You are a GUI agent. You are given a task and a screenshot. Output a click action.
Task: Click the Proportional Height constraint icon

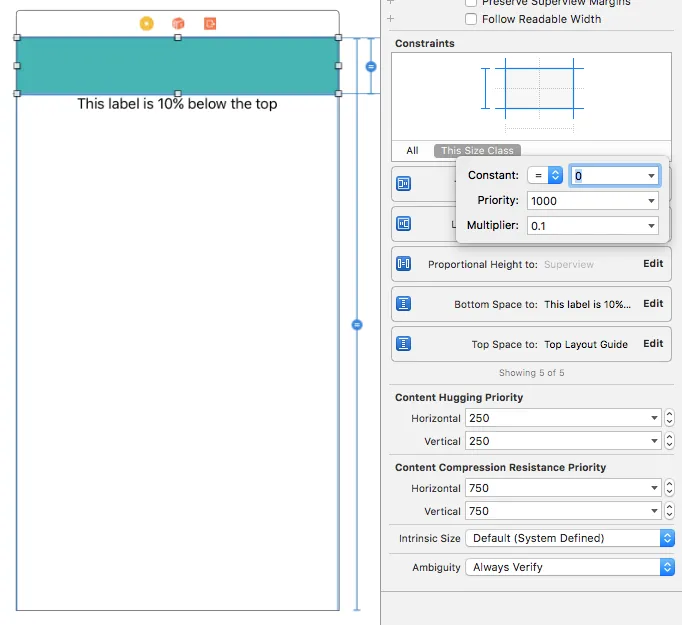pyautogui.click(x=404, y=264)
